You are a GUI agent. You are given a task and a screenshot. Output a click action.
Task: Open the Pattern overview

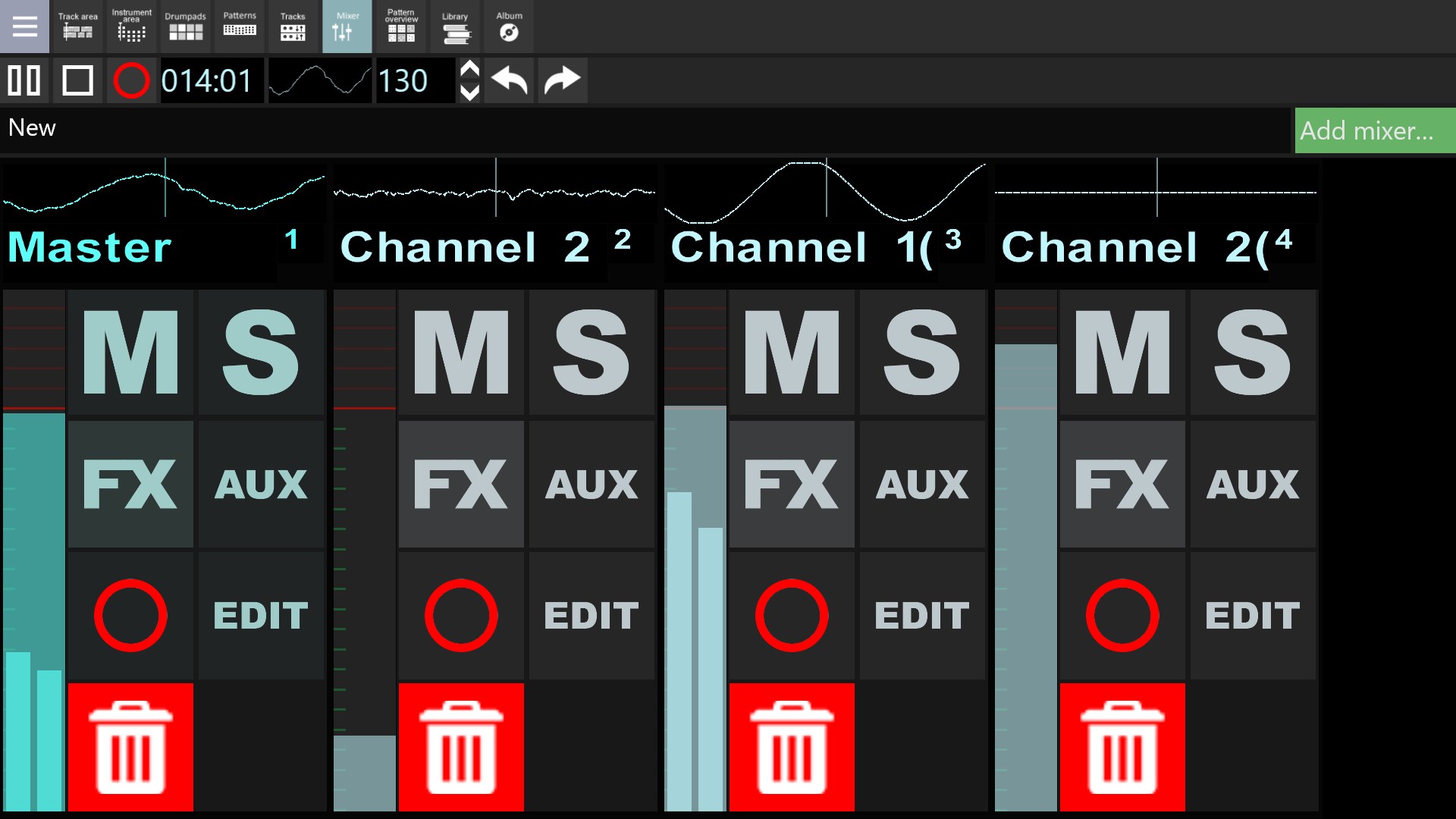pos(400,27)
